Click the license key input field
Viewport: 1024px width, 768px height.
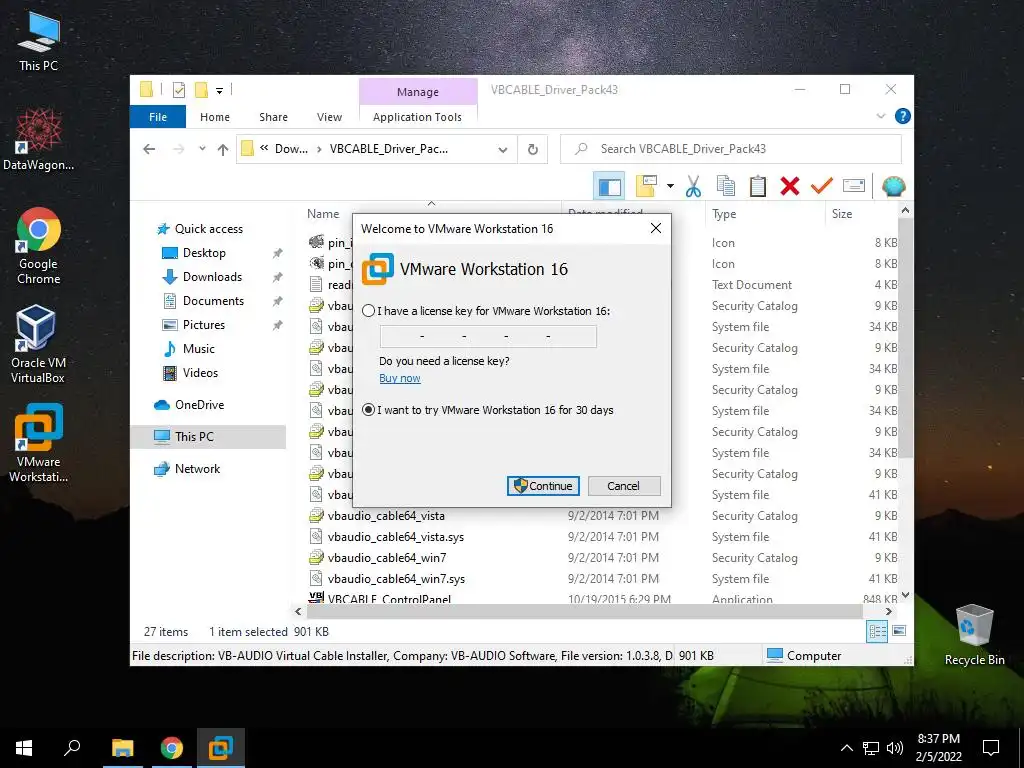click(x=488, y=336)
